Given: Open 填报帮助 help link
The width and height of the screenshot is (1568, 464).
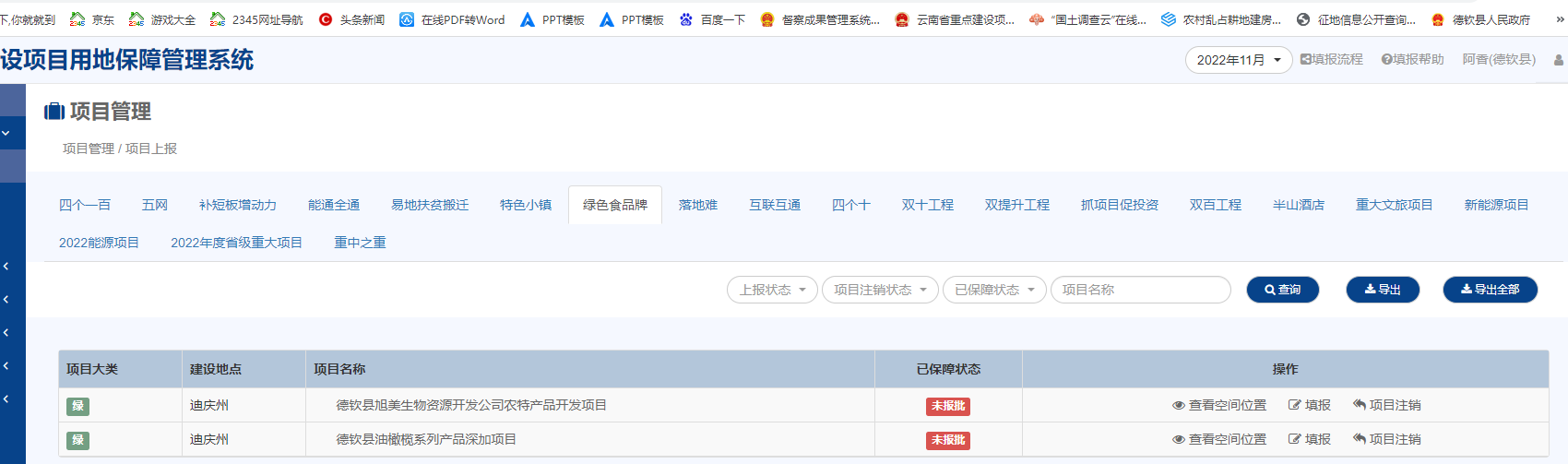Looking at the screenshot, I should pos(1412,59).
